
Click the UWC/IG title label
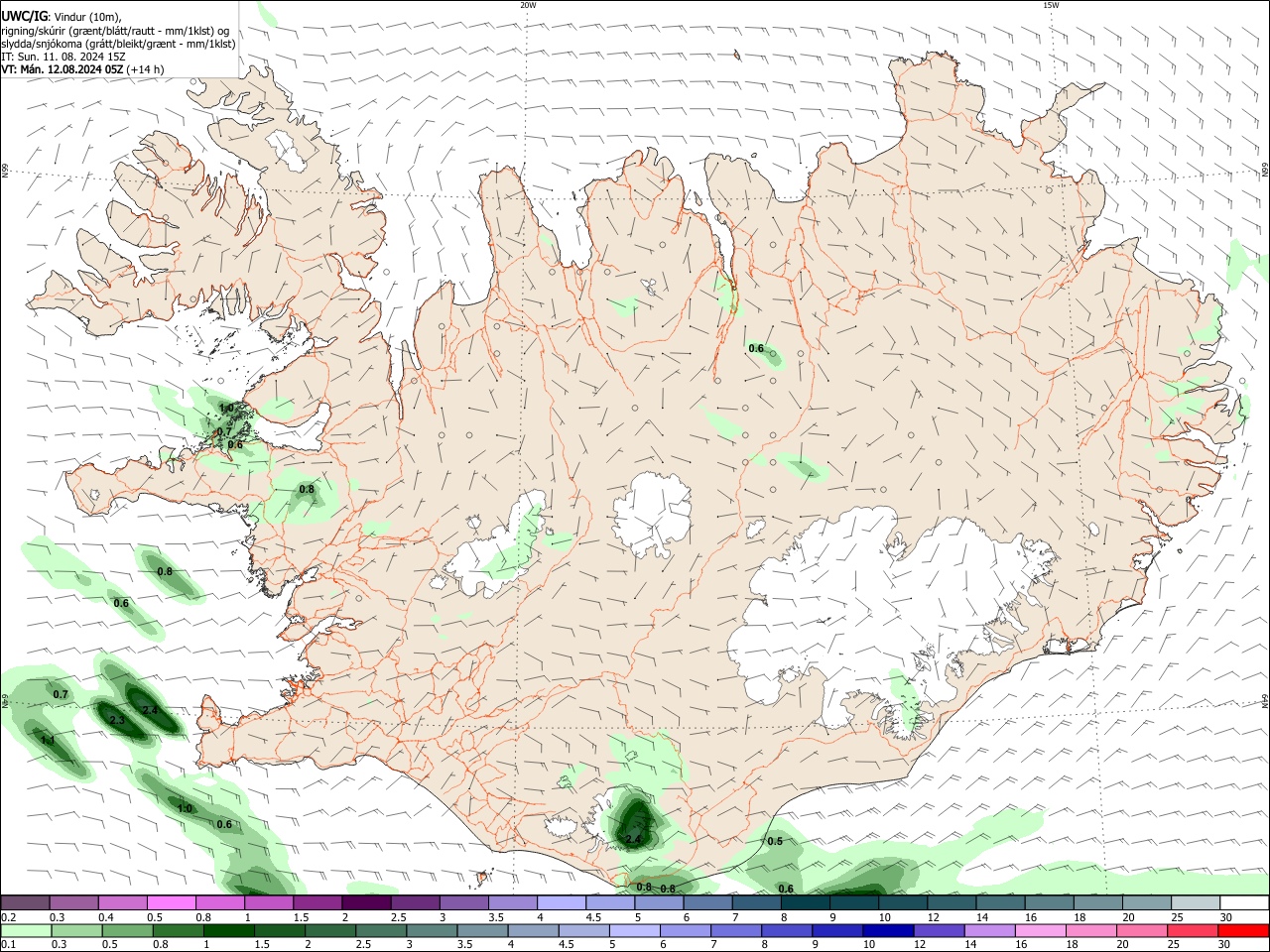click(x=24, y=16)
